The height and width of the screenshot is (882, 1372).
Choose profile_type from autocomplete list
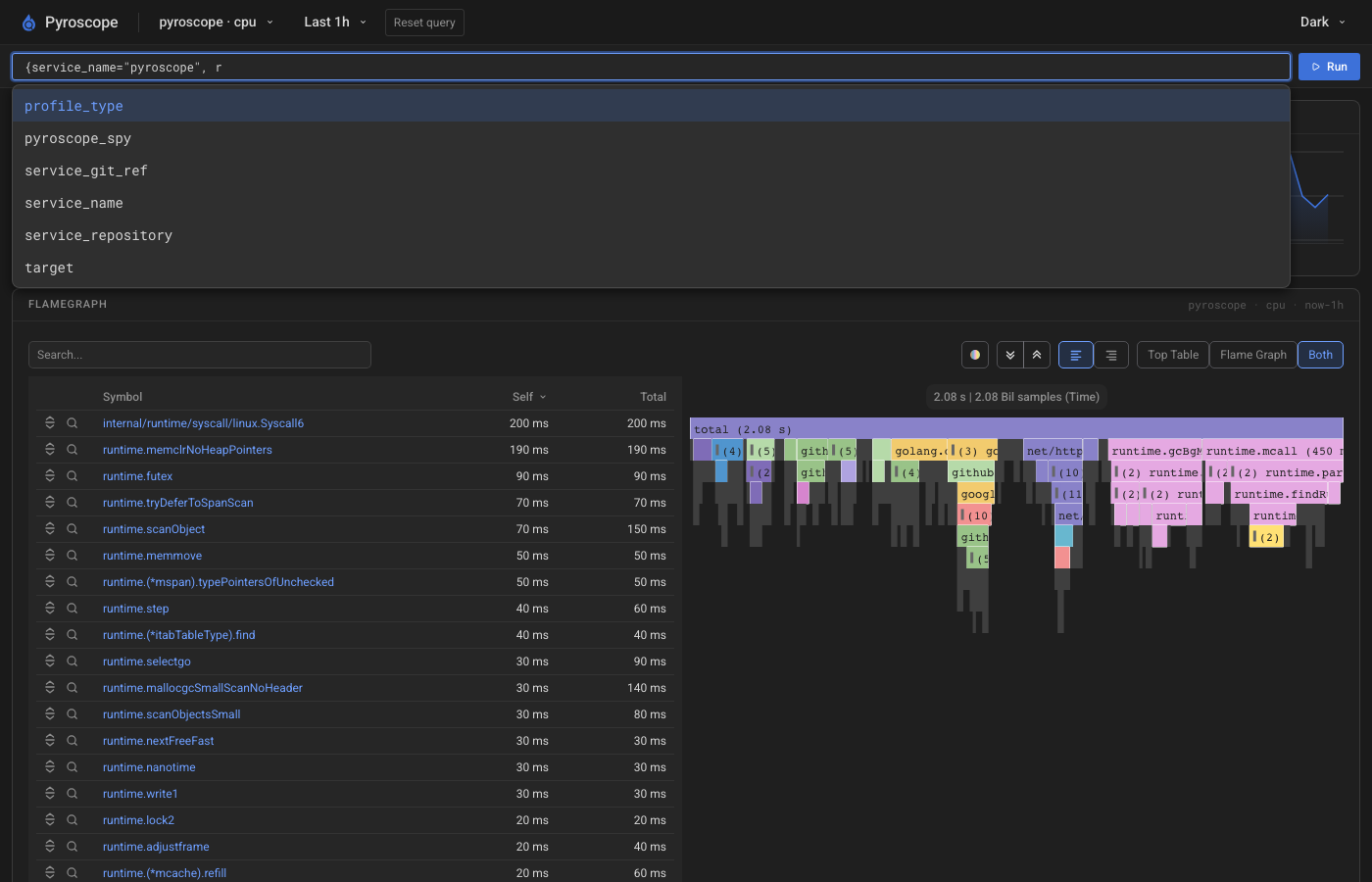(651, 106)
